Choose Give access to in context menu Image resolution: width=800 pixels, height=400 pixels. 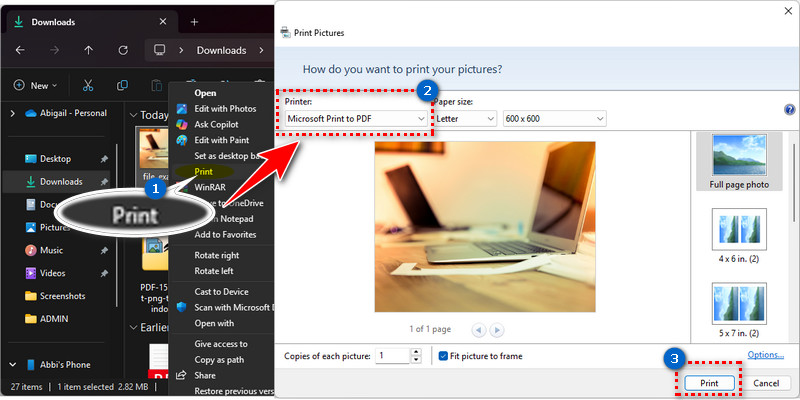tap(221, 344)
